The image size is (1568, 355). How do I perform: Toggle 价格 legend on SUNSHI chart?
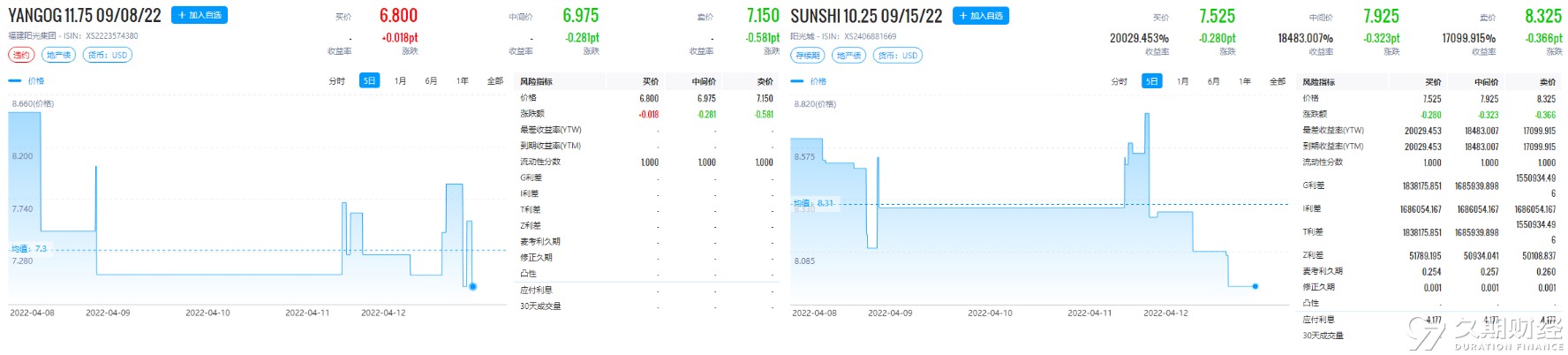[810, 81]
